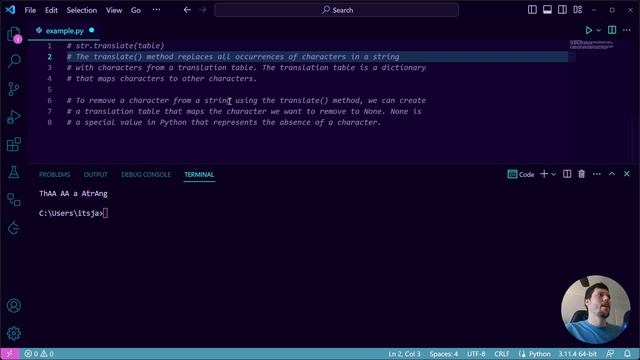Open the Go menu
The image size is (640, 360).
136,10
